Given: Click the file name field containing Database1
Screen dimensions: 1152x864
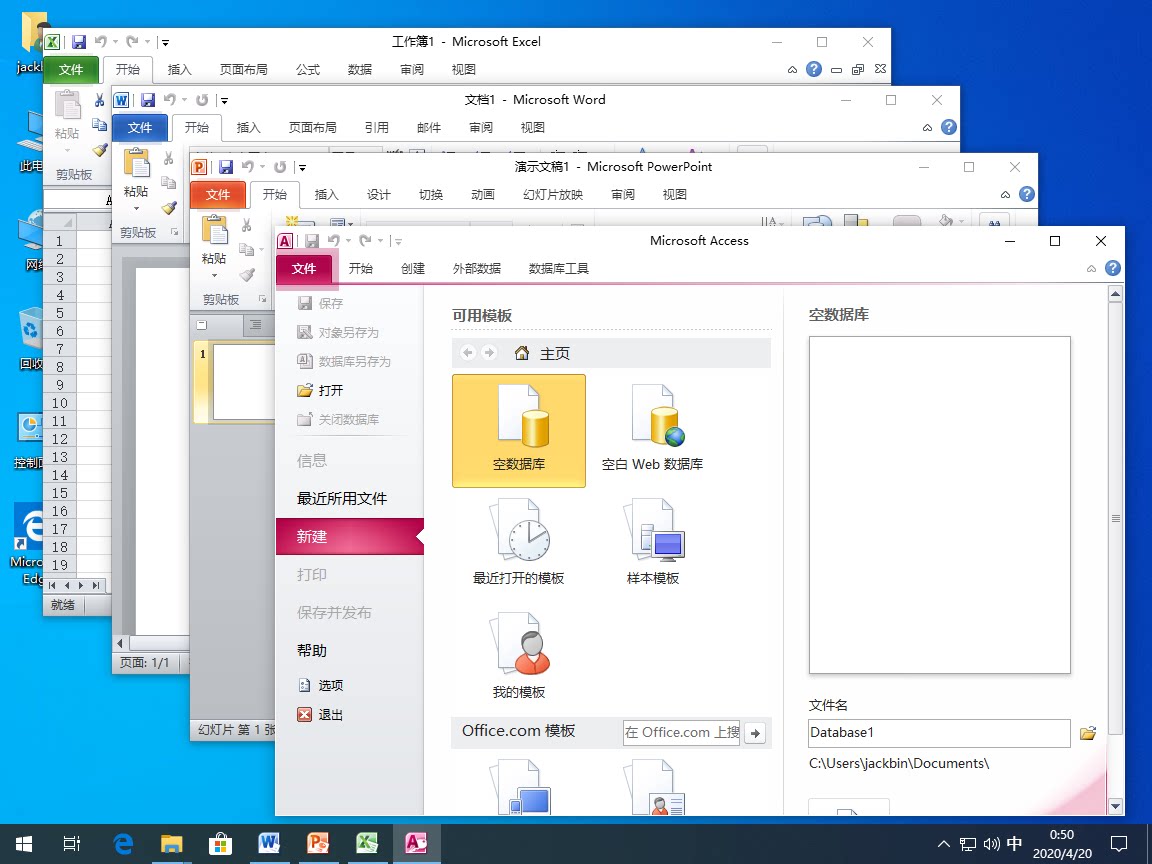Looking at the screenshot, I should tap(938, 733).
